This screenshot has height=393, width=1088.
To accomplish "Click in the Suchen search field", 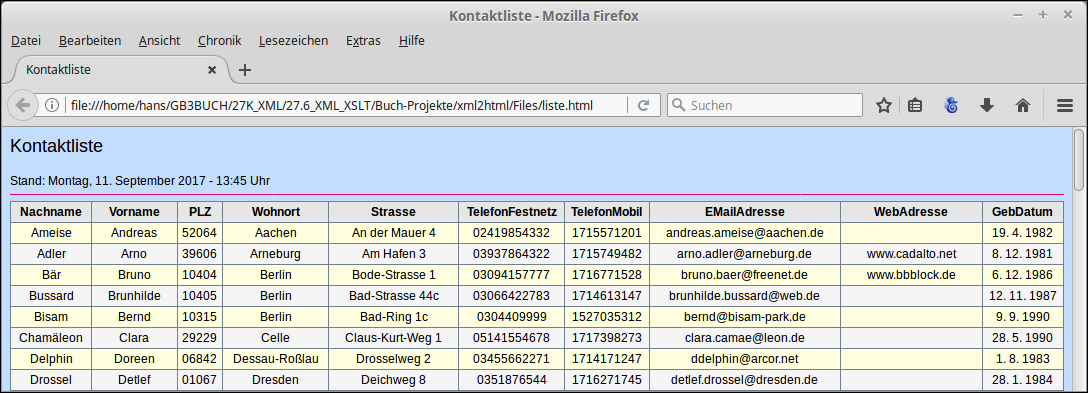I will coord(765,106).
